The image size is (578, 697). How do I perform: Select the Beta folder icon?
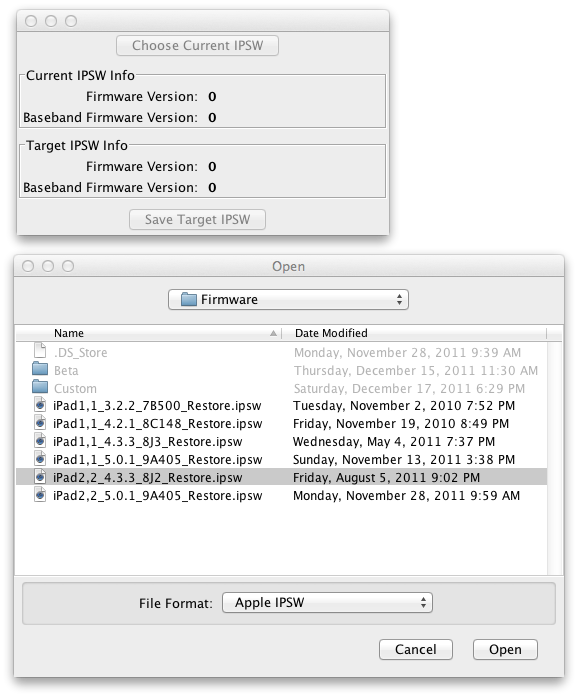click(x=40, y=369)
